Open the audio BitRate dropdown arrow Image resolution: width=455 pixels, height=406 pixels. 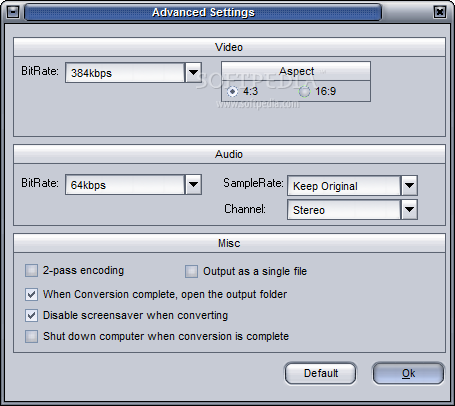click(x=193, y=184)
